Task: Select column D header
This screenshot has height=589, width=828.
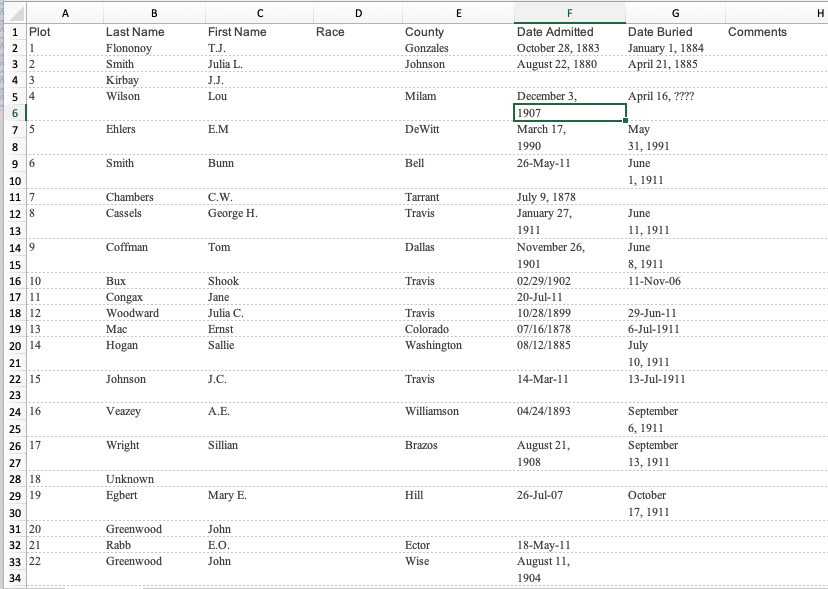Action: tap(358, 13)
